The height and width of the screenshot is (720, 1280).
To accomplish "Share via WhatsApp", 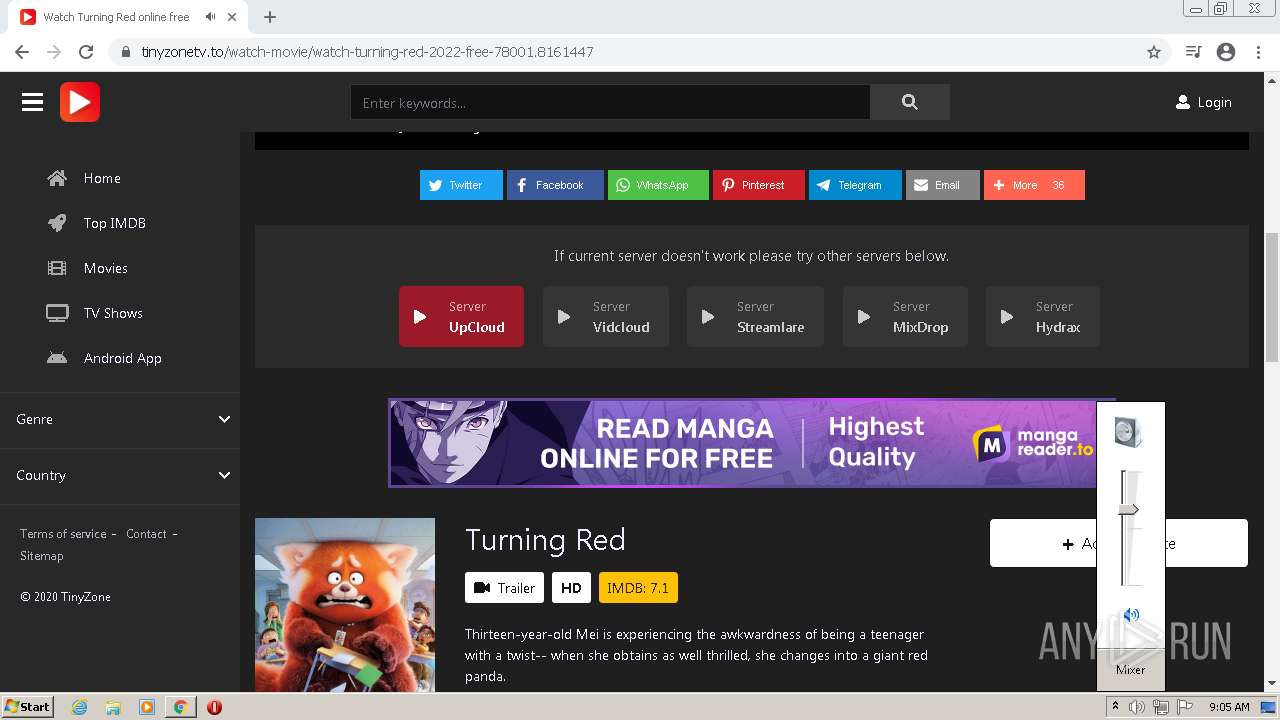I will click(658, 185).
